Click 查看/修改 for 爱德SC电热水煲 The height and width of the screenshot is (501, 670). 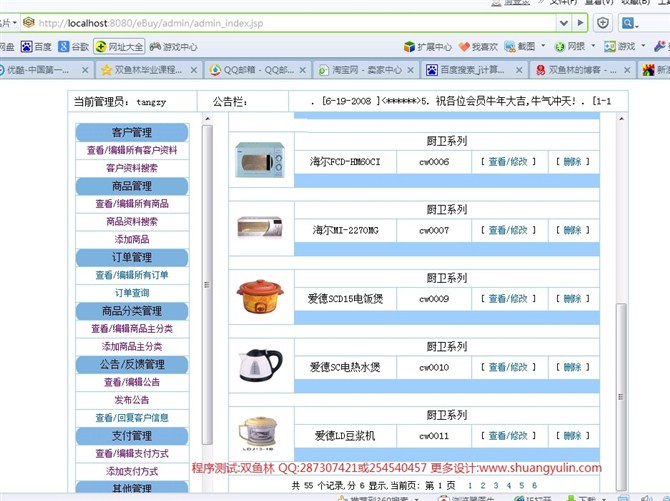pyautogui.click(x=508, y=367)
